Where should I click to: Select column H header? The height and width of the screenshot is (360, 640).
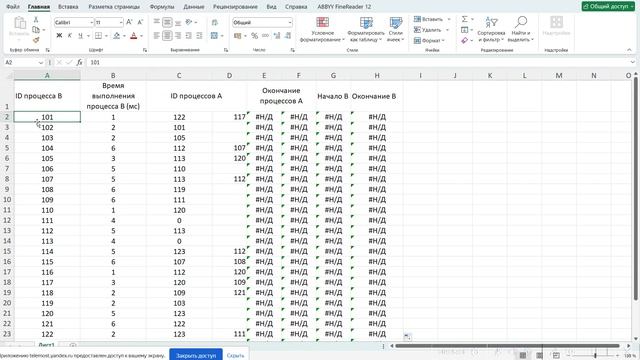[377, 76]
